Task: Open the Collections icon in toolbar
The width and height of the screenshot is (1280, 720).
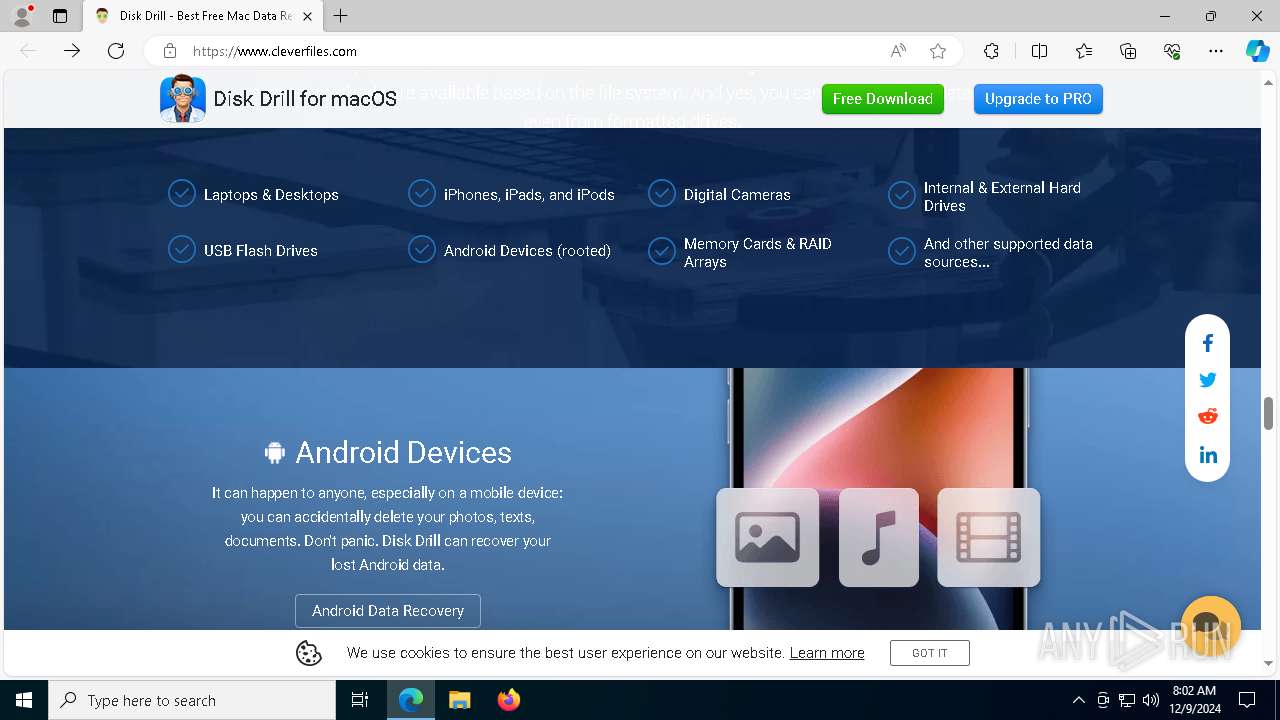Action: click(x=1128, y=51)
